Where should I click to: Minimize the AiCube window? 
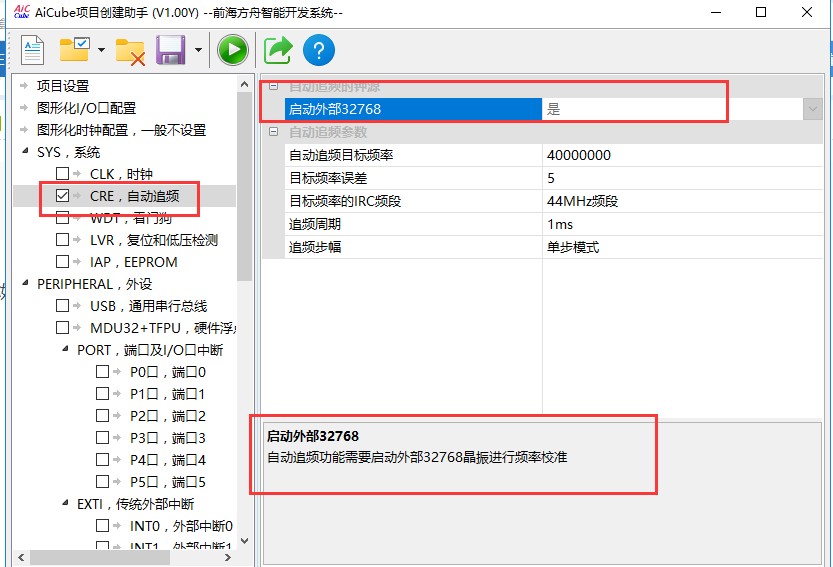coord(716,12)
